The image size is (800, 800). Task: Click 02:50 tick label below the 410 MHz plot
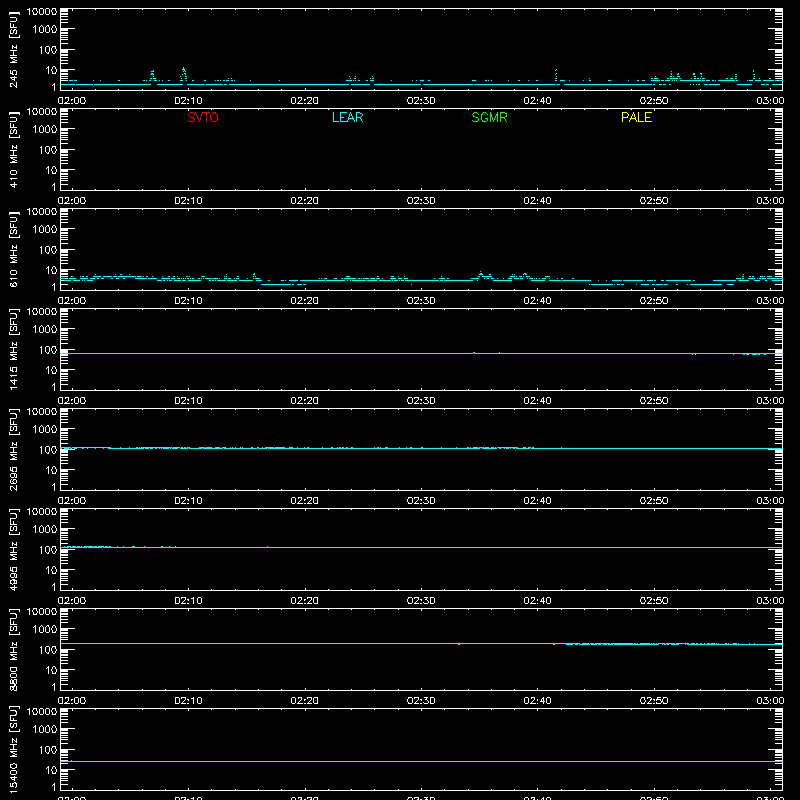pos(654,201)
